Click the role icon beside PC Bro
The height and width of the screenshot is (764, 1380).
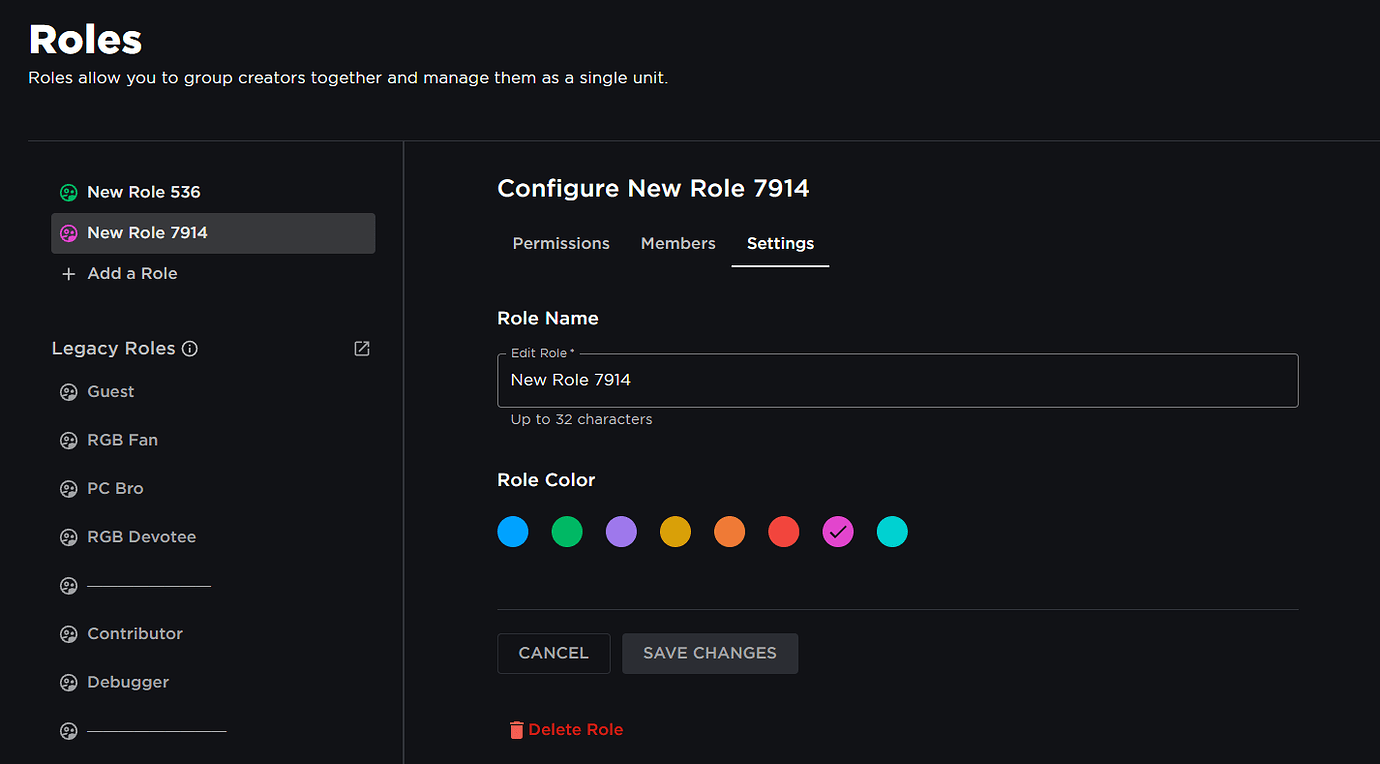tap(69, 489)
